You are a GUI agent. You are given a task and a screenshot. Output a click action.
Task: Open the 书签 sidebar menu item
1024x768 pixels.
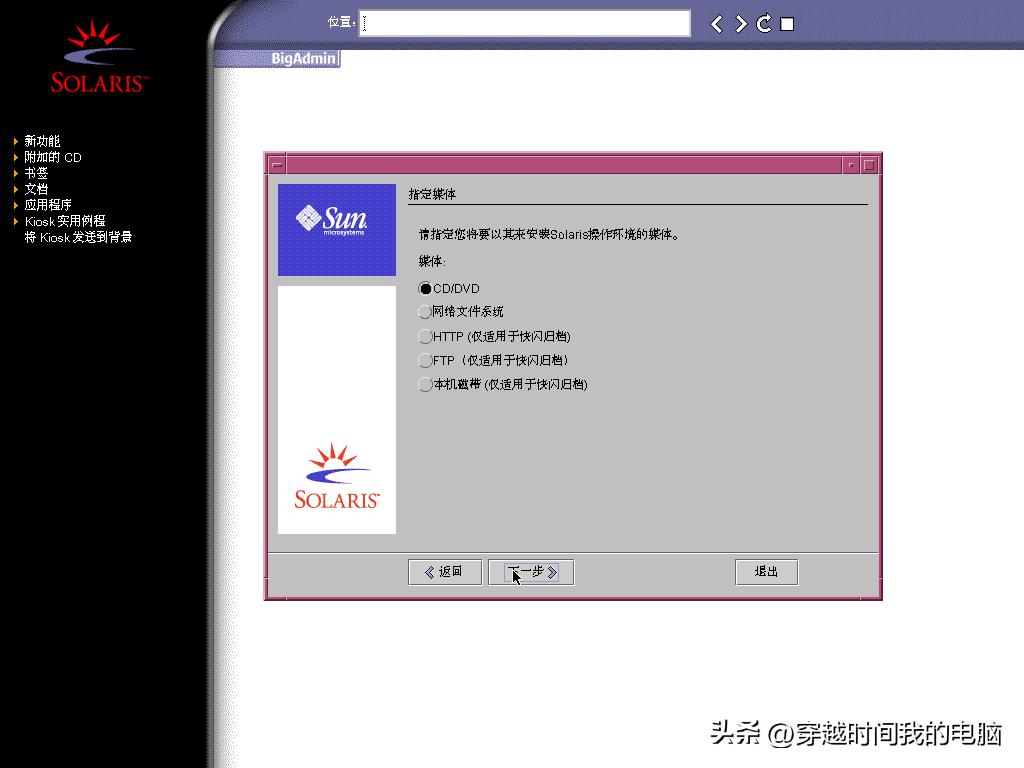[37, 173]
